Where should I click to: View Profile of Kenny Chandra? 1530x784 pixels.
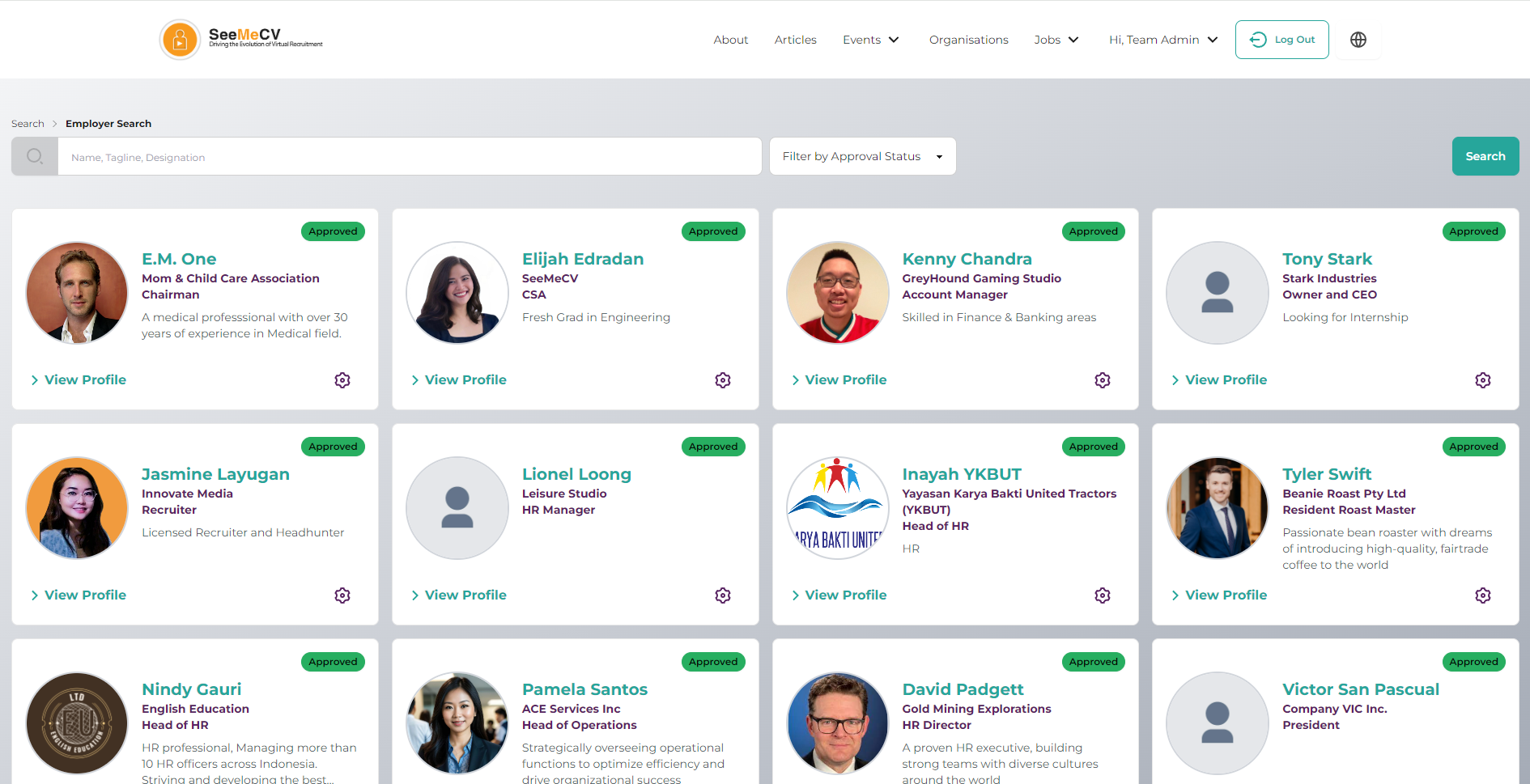tap(839, 380)
